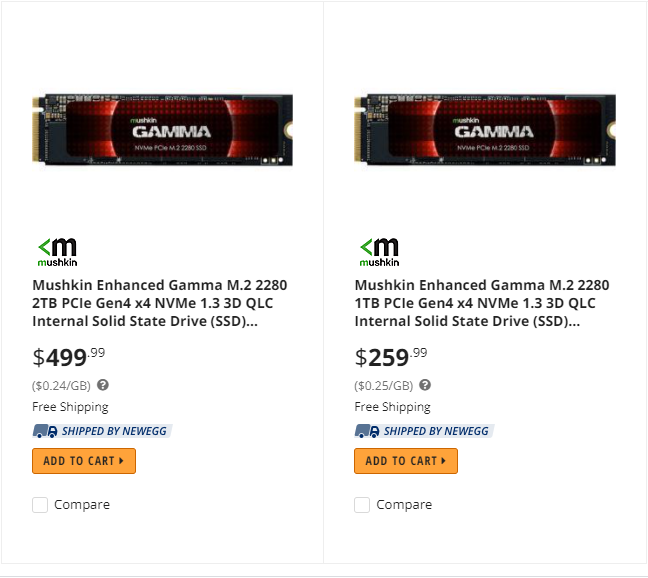Add the 2TB Mushkin Gamma to cart
Viewport: 648px width, 578px height.
pyautogui.click(x=84, y=461)
